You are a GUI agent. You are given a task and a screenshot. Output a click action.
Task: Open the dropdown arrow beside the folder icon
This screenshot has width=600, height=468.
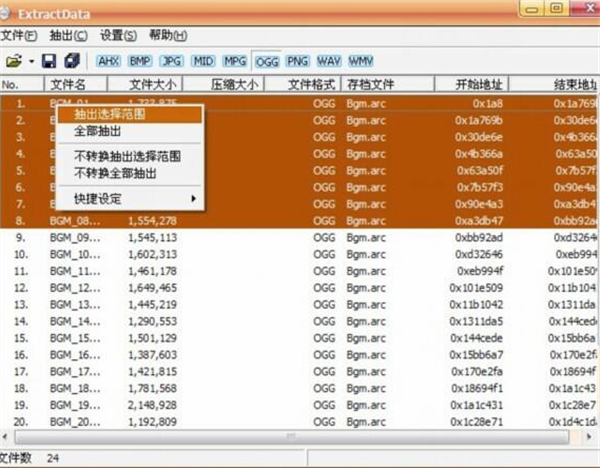pyautogui.click(x=31, y=61)
